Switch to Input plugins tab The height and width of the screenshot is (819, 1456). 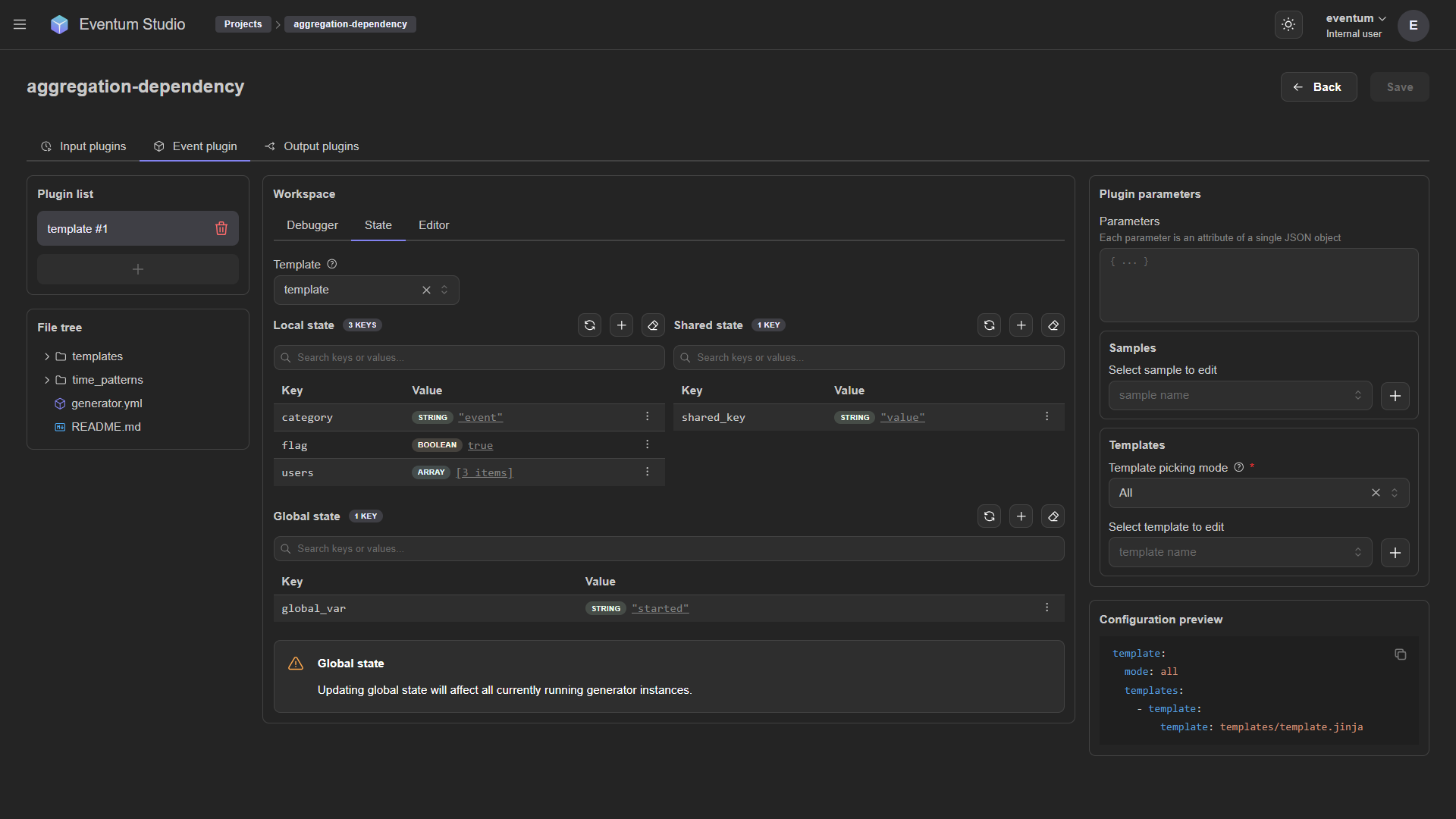click(x=83, y=146)
